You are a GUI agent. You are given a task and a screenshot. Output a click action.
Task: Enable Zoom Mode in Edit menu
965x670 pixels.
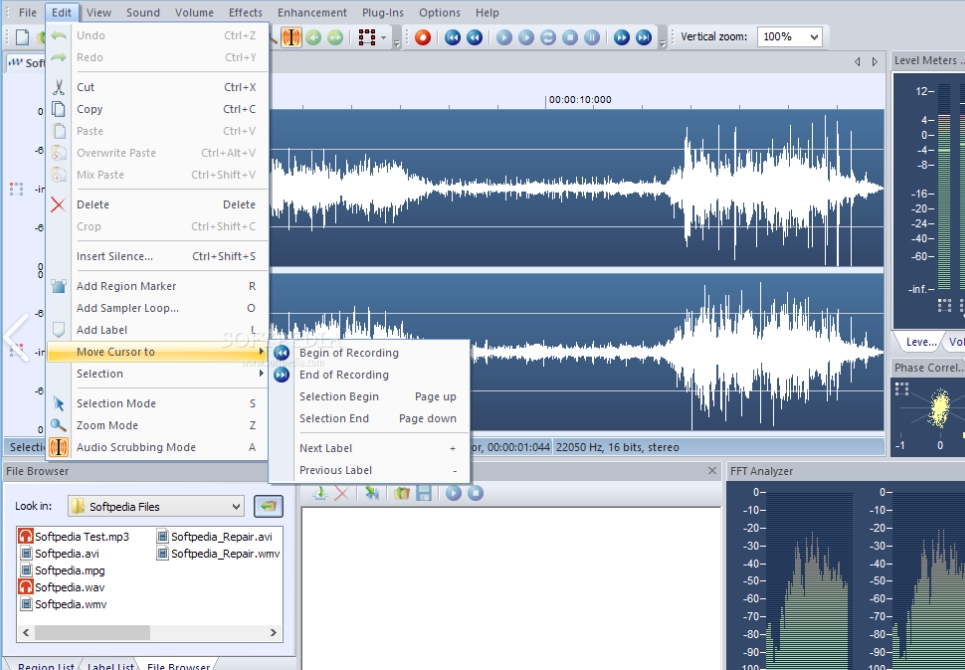coord(158,425)
